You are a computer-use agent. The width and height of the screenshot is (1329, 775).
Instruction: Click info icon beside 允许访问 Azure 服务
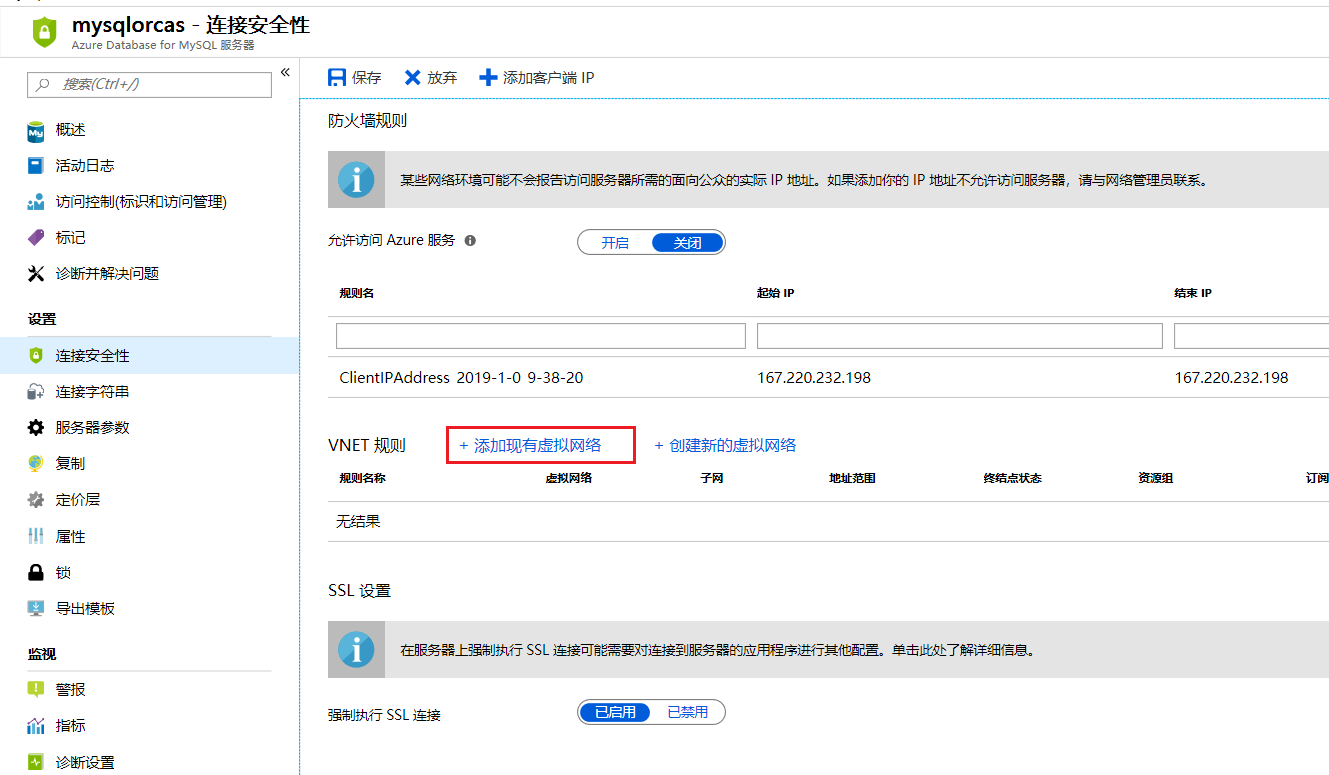470,241
